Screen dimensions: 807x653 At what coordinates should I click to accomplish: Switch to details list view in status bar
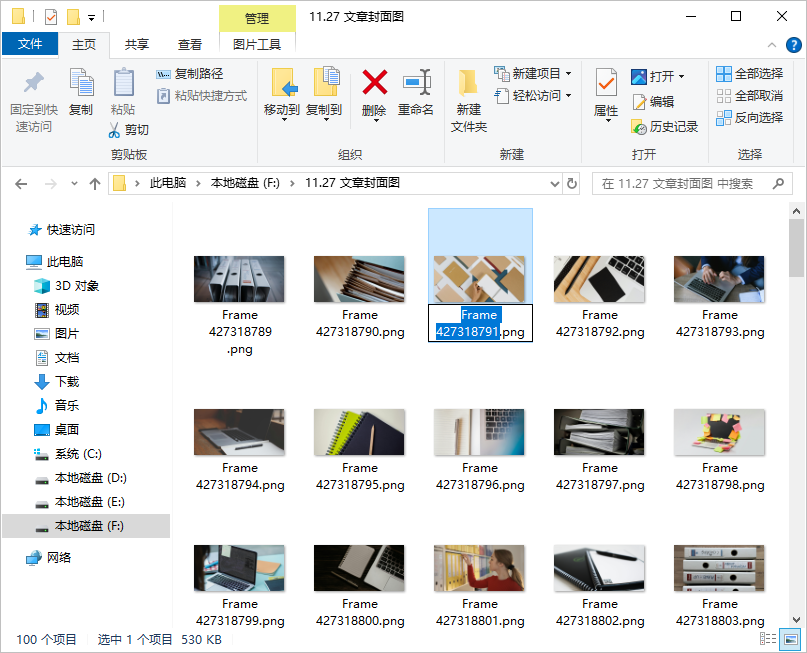click(768, 639)
